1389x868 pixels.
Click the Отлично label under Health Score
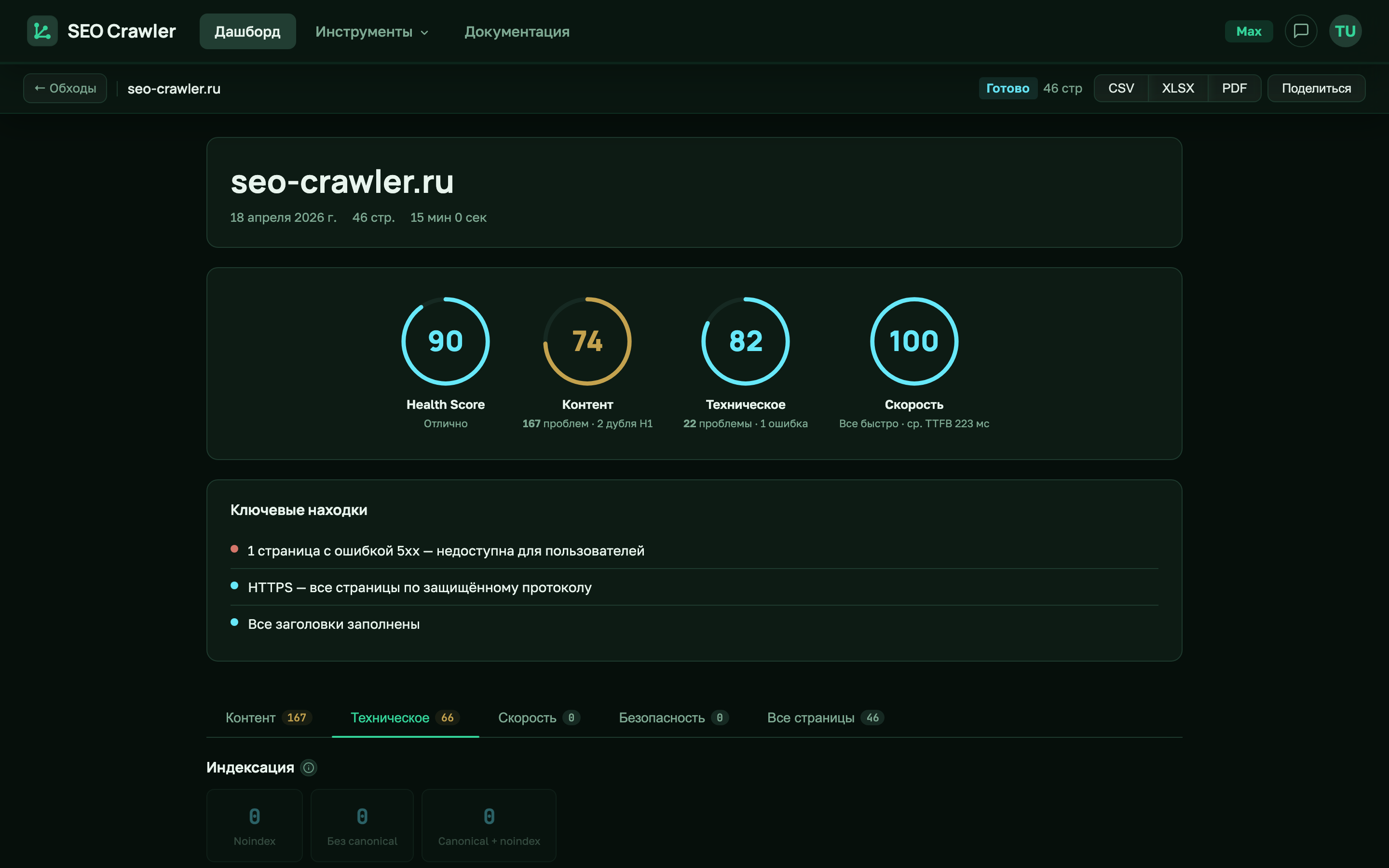[x=446, y=424]
